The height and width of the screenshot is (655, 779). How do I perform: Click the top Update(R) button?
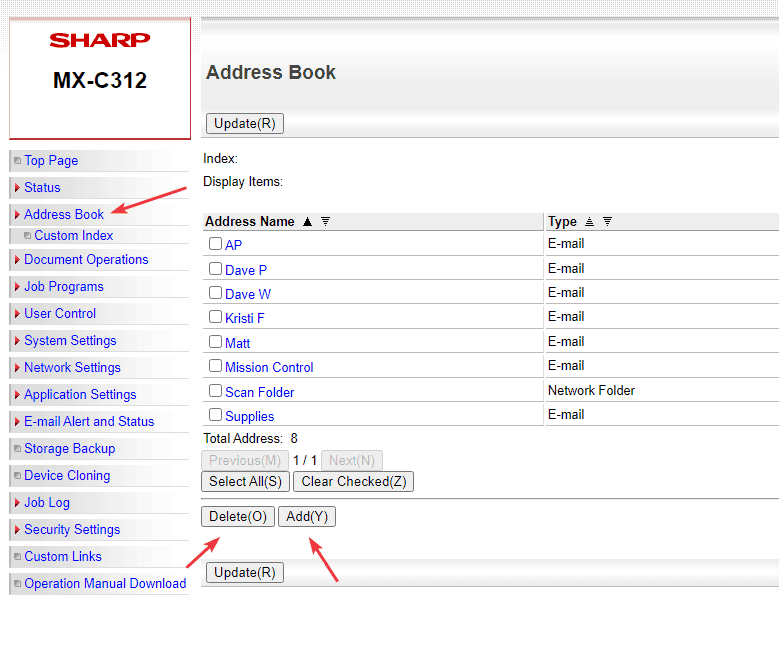[x=245, y=124]
